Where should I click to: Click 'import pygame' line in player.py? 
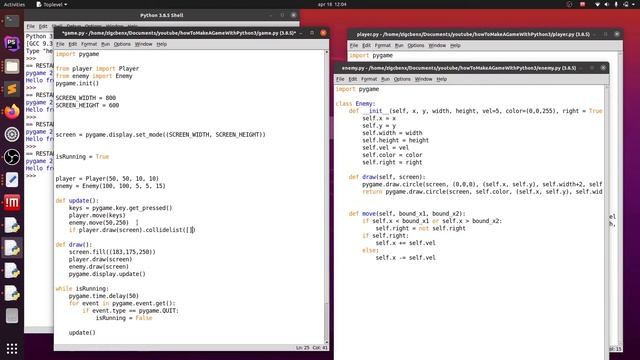coord(371,56)
